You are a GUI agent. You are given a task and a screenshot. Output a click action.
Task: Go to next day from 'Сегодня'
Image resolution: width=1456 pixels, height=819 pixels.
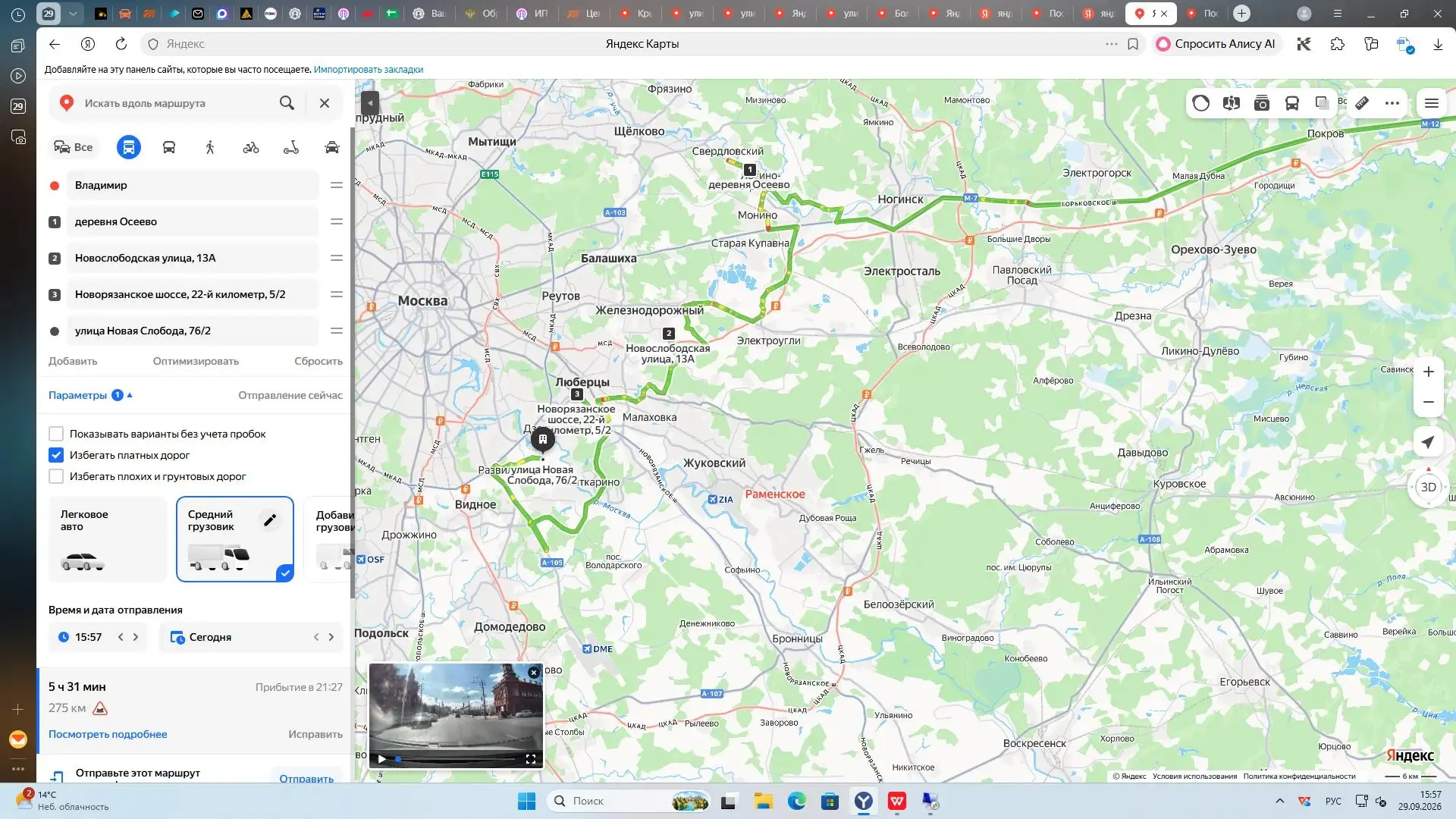(x=331, y=637)
